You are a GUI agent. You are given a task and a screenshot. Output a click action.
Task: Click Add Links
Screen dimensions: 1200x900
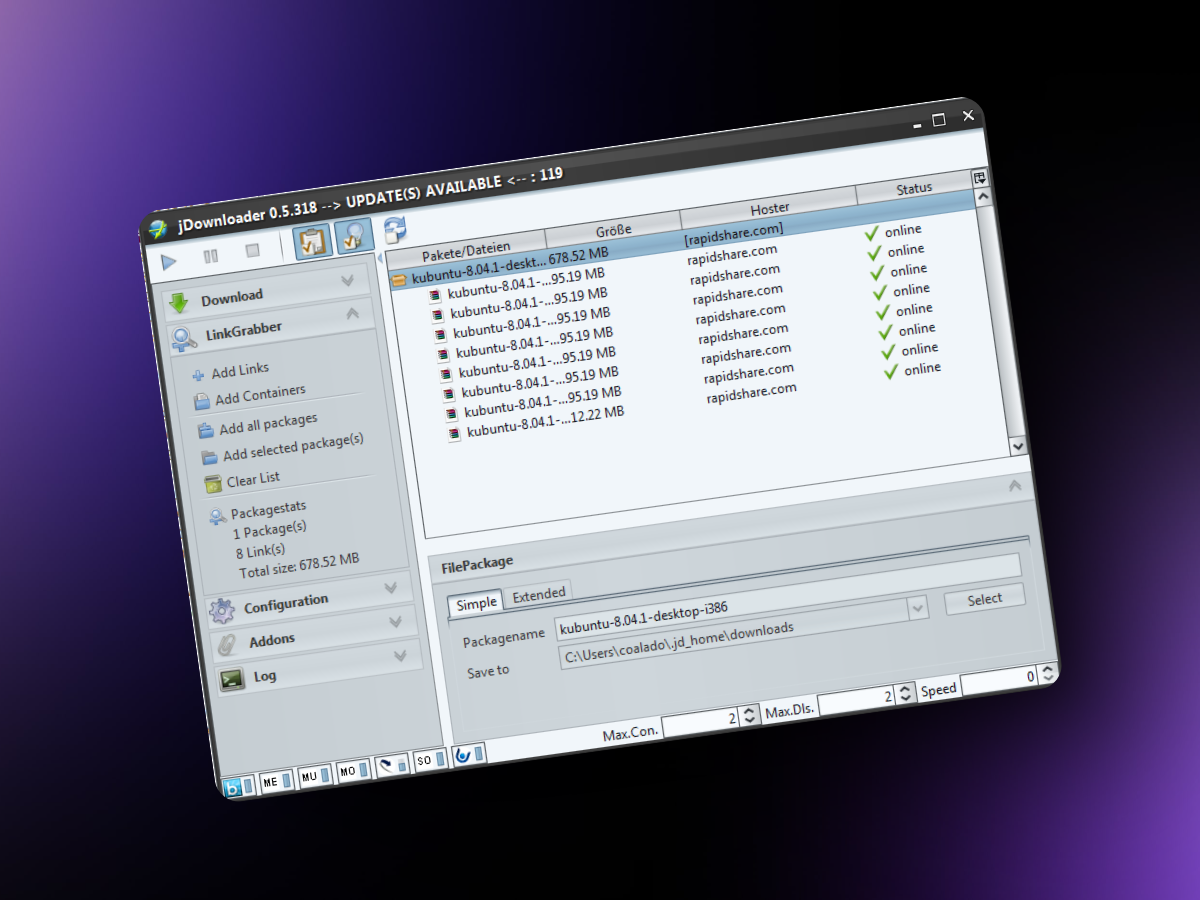[240, 370]
